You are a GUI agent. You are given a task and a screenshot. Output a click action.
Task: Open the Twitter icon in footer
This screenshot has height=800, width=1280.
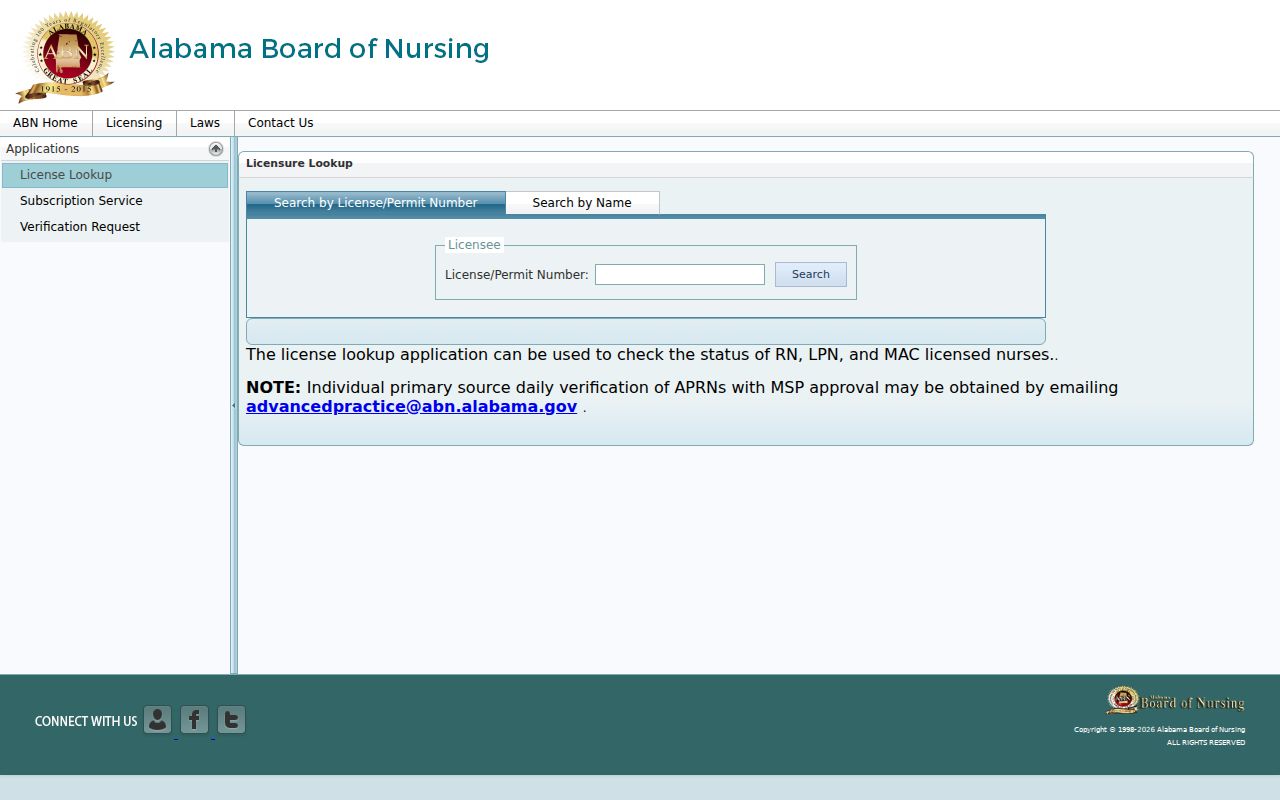pyautogui.click(x=231, y=720)
